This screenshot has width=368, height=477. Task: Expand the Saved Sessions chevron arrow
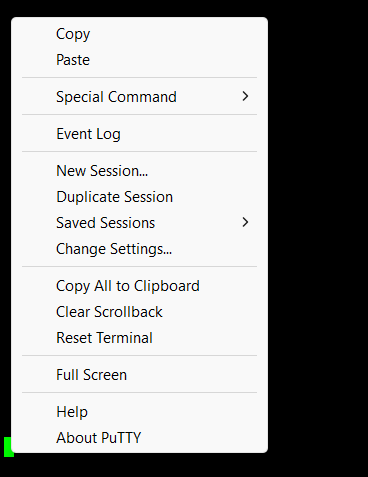click(245, 222)
